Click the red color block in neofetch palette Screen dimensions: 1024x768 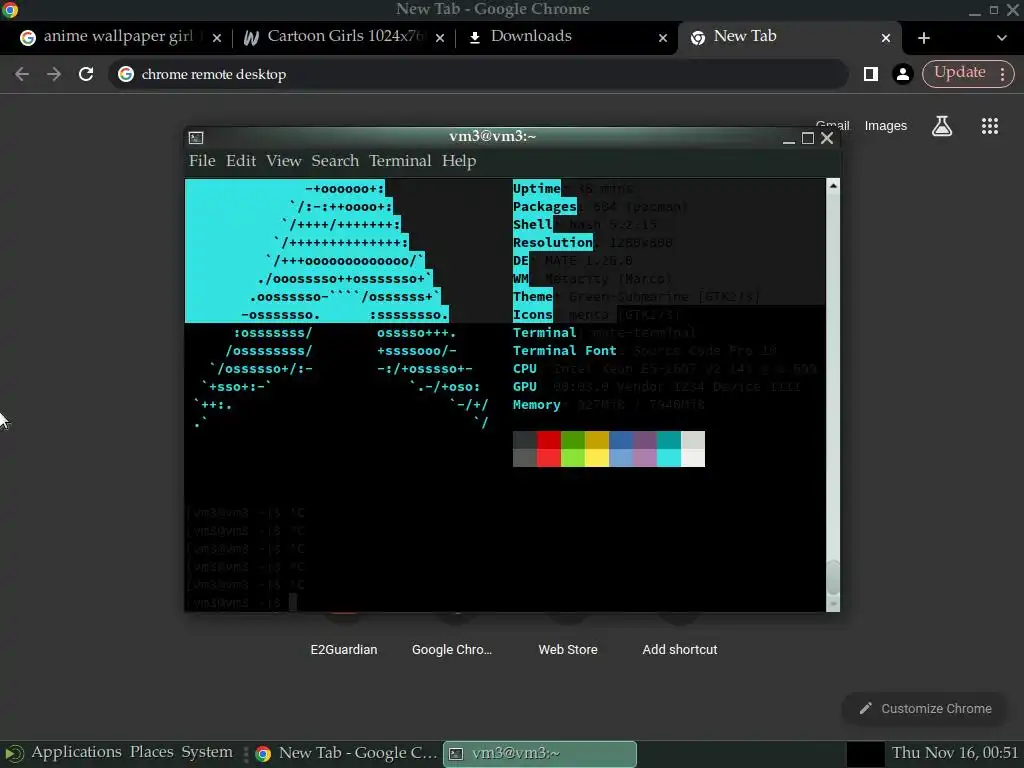tap(549, 449)
